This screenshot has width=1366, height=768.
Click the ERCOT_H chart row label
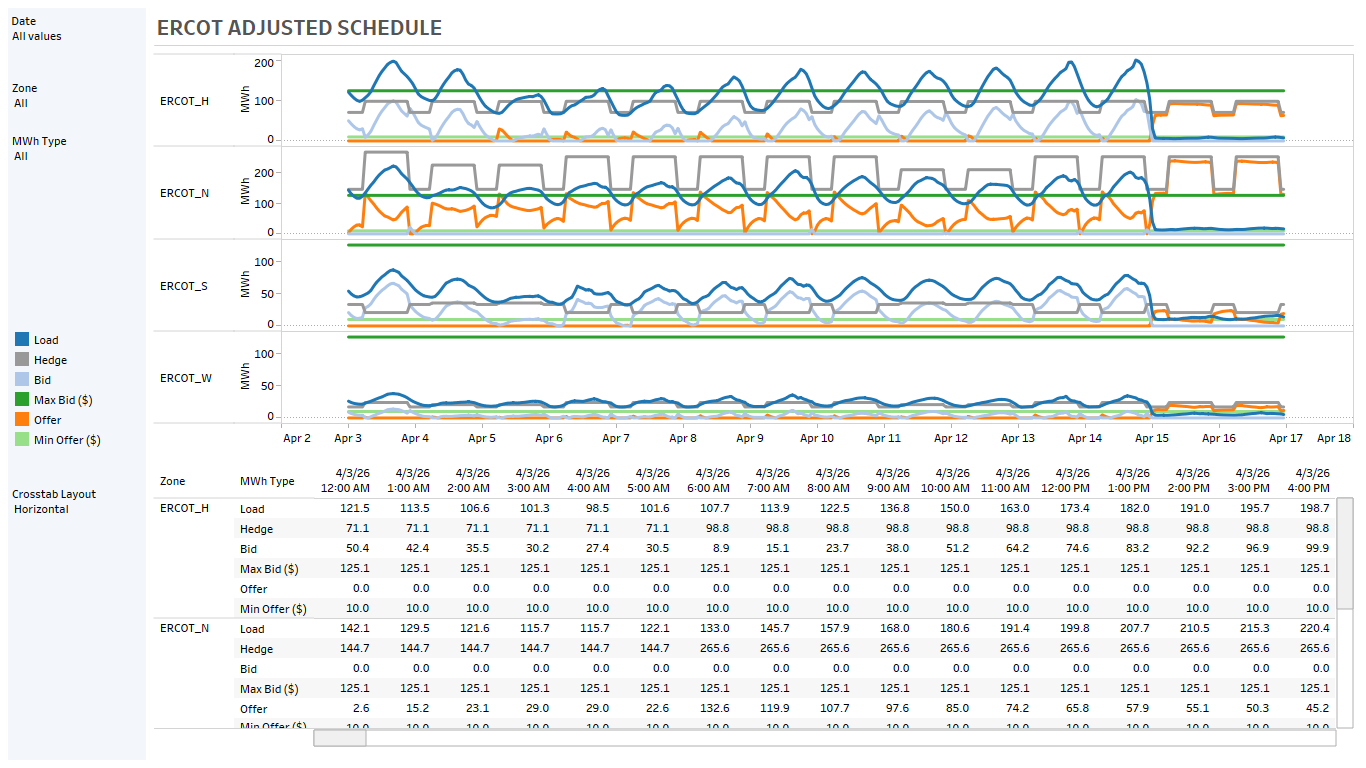[183, 101]
